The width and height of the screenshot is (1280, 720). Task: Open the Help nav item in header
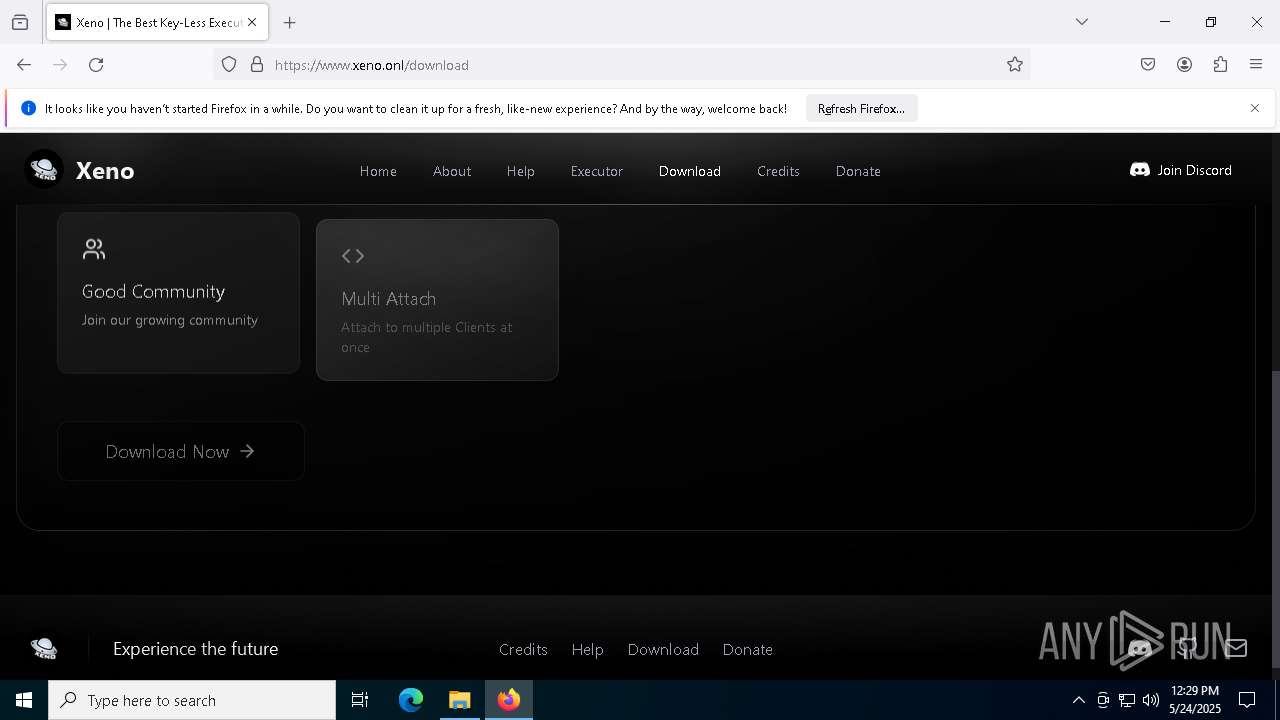pyautogui.click(x=520, y=171)
